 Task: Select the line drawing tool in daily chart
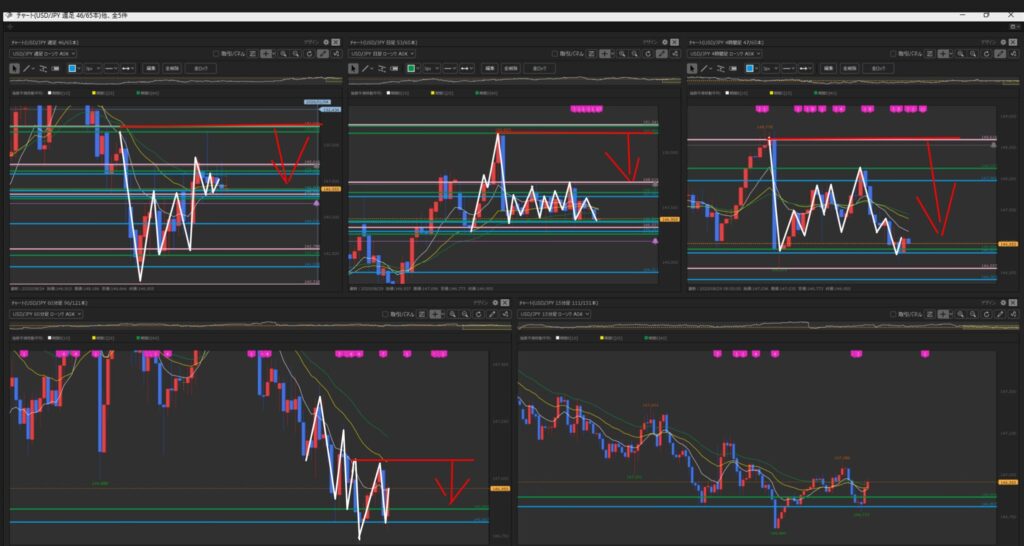pos(365,68)
